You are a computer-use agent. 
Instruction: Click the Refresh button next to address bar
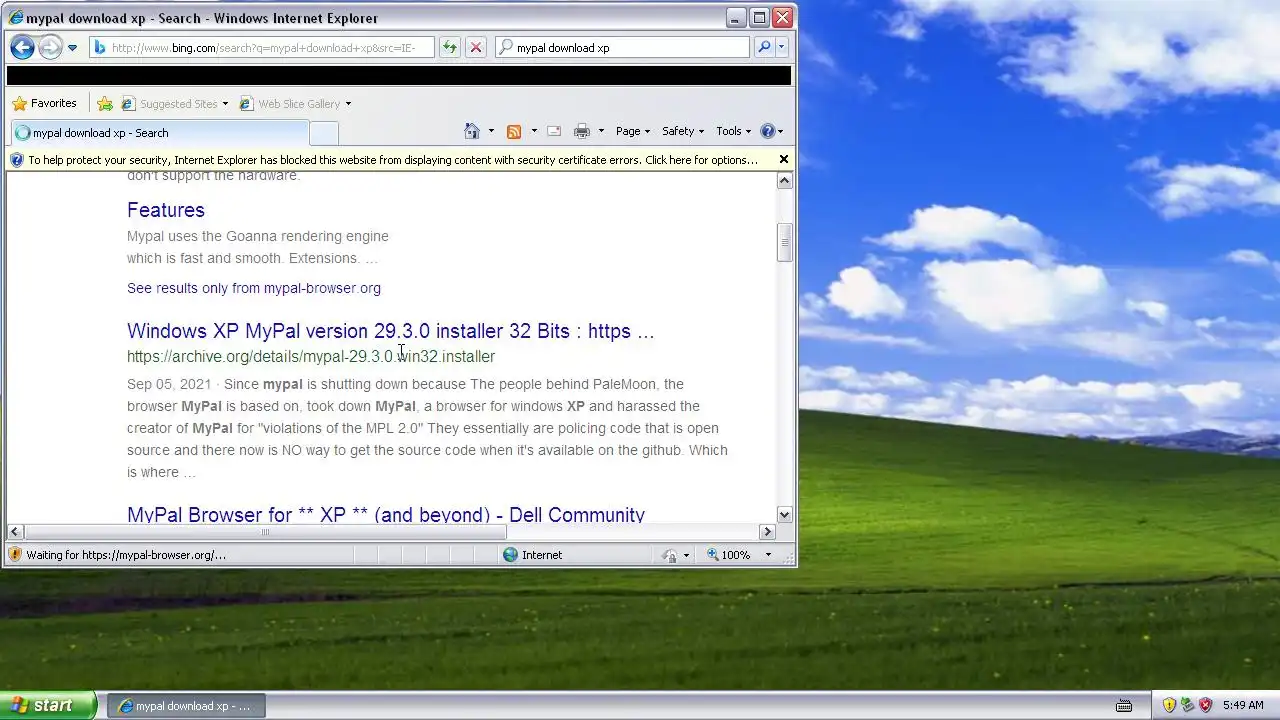450,47
